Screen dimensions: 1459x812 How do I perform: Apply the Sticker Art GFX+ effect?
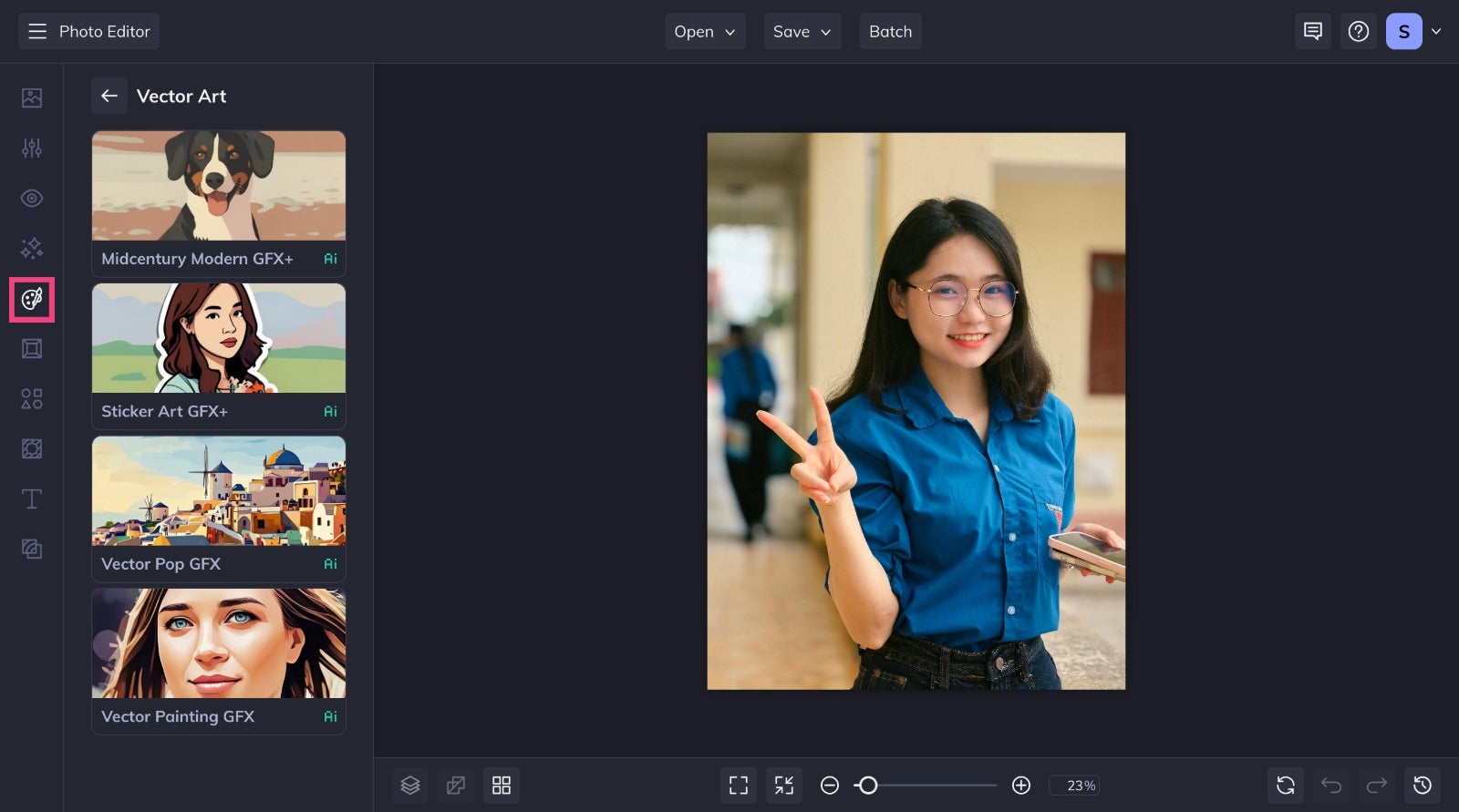(219, 356)
